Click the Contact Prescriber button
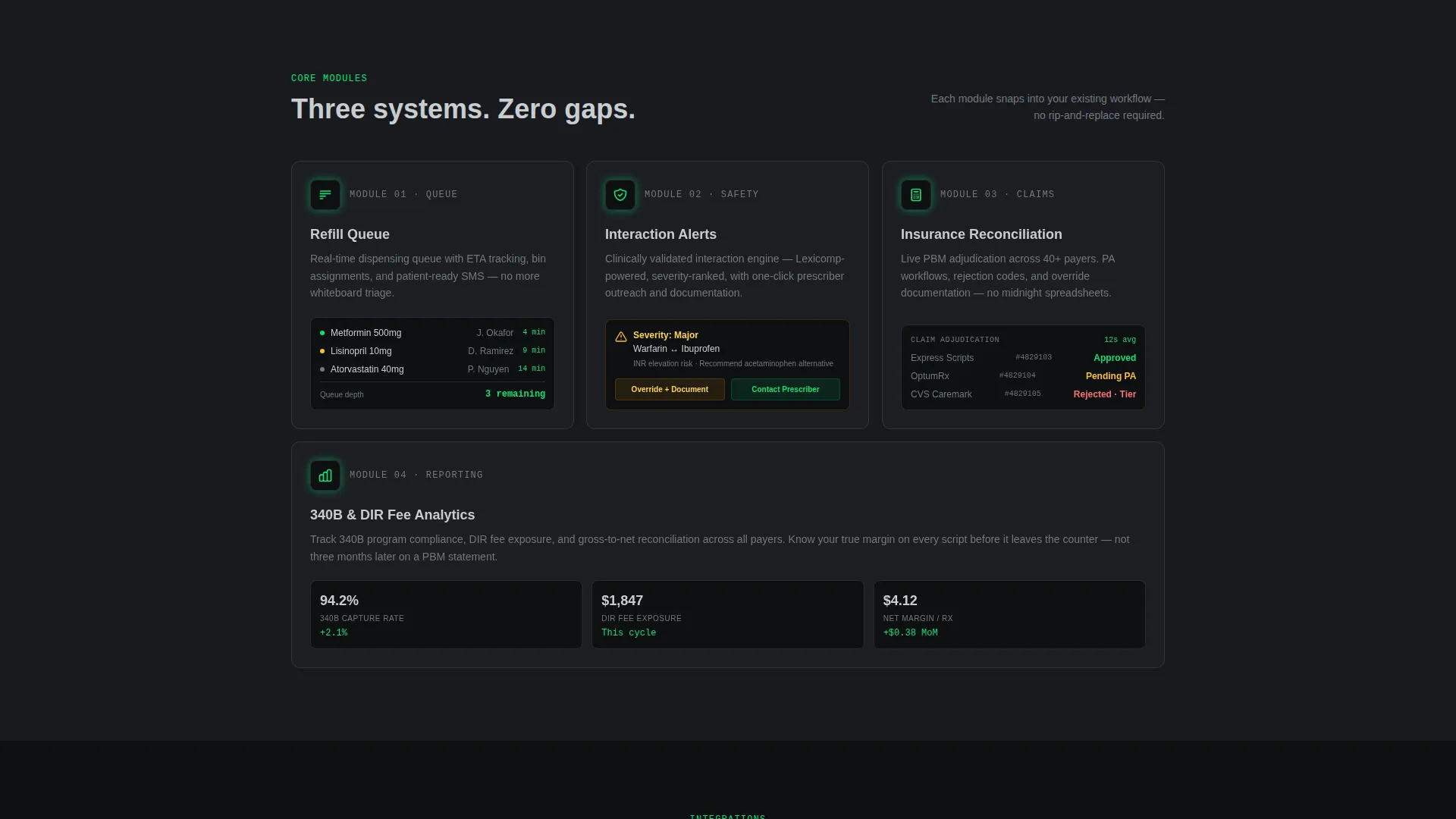1456x819 pixels. [x=785, y=390]
